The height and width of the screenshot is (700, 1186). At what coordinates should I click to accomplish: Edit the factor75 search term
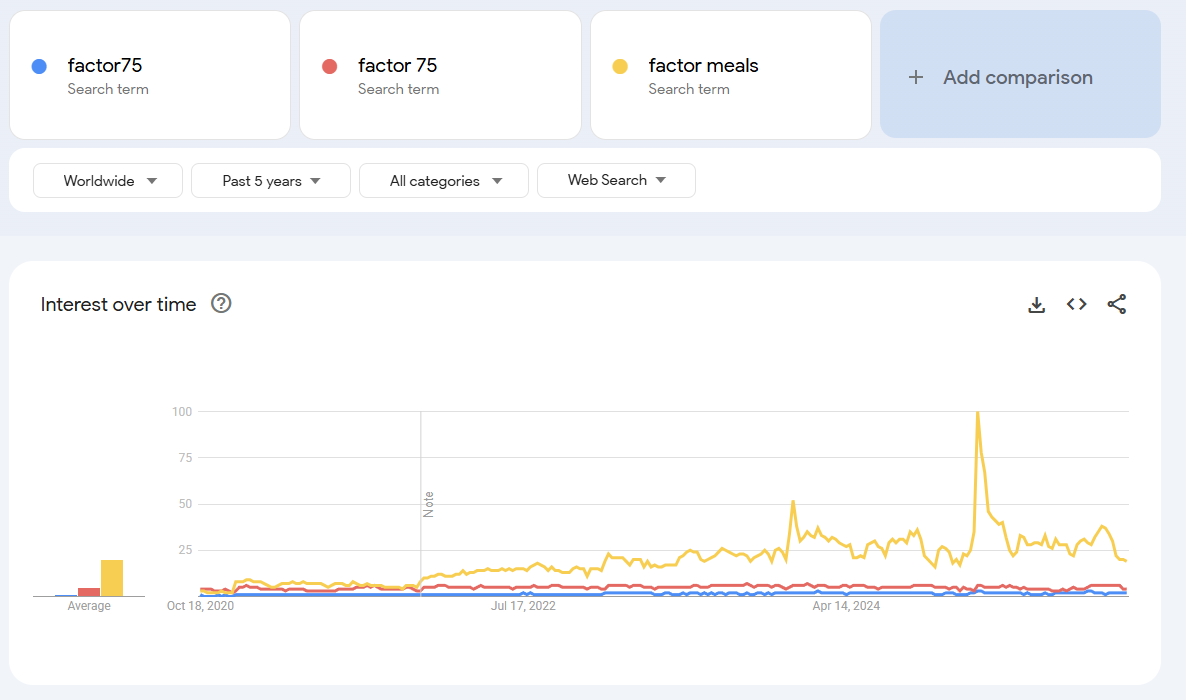pyautogui.click(x=105, y=66)
